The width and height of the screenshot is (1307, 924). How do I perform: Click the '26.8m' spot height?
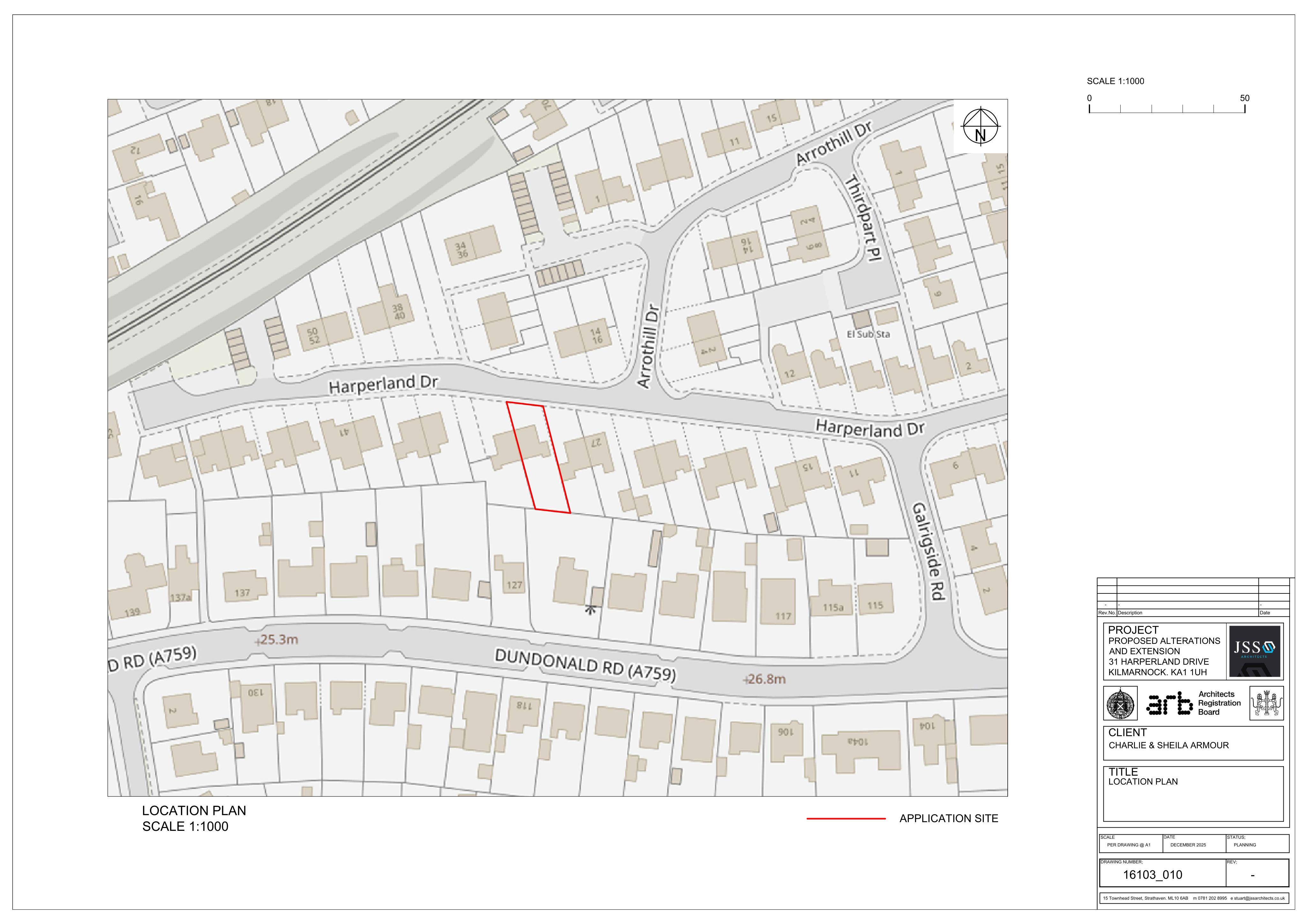767,679
